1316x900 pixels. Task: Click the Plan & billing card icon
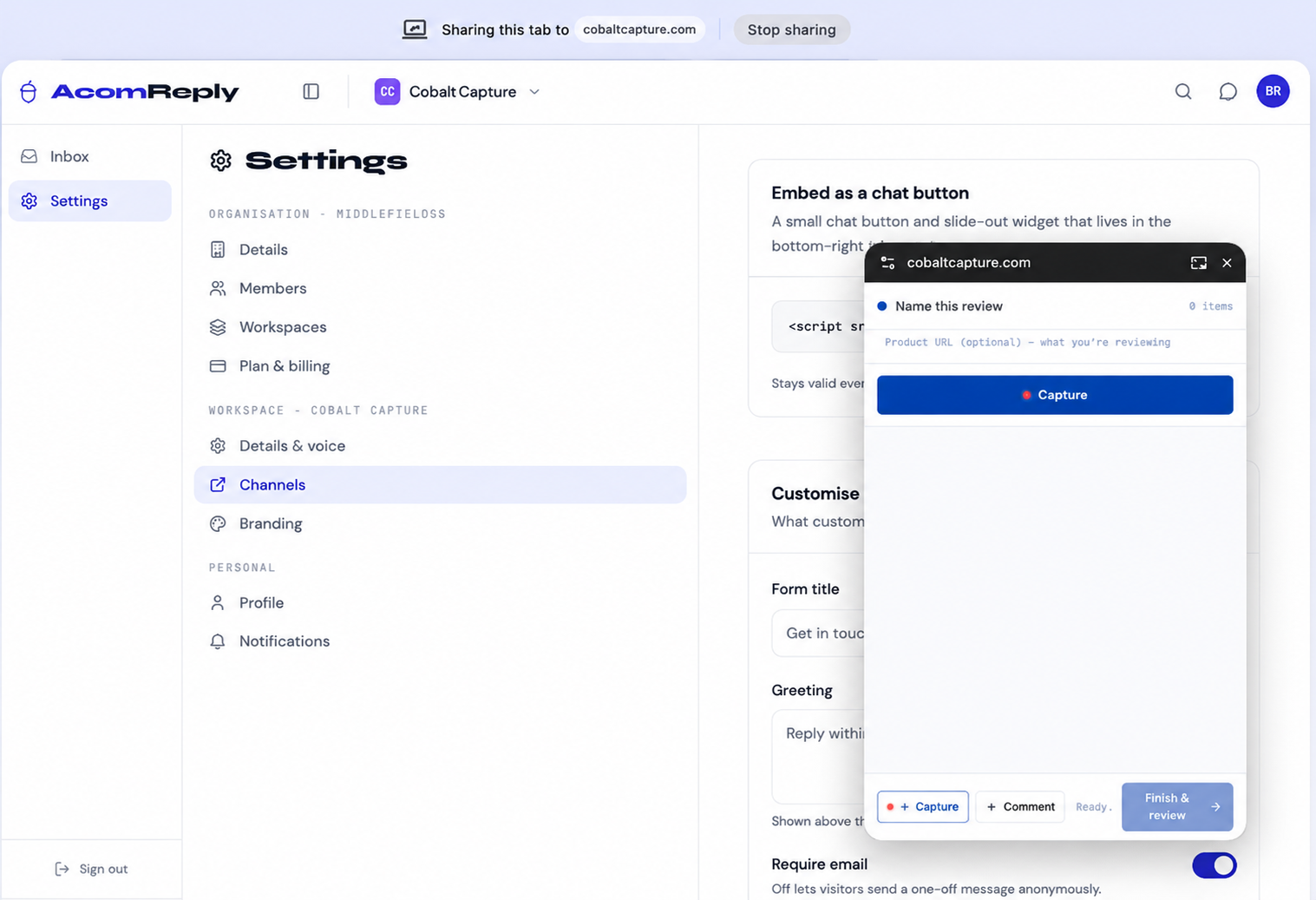coord(218,366)
